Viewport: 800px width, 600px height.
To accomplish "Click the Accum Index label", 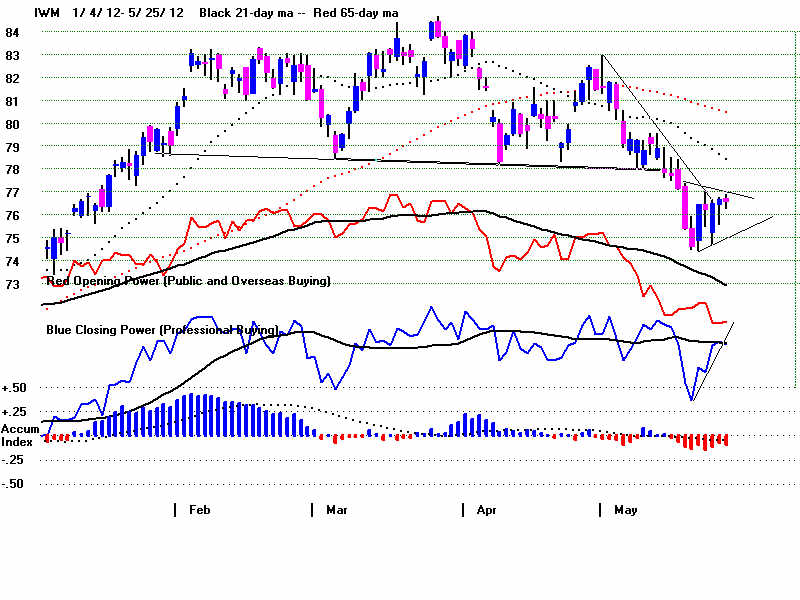I will [x=20, y=435].
